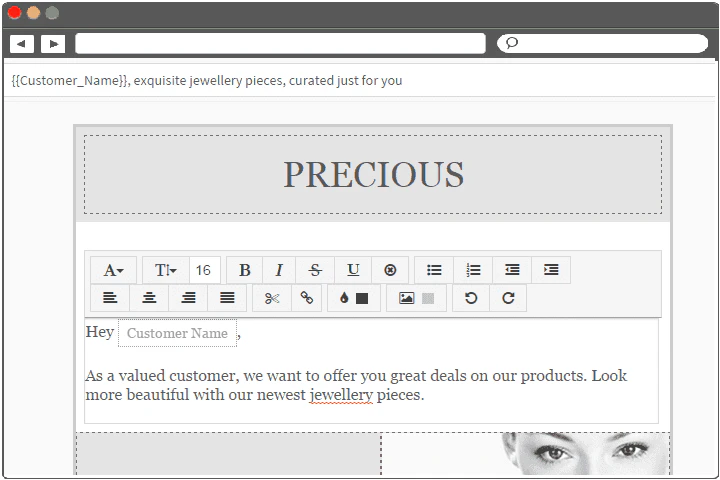Select the woman's face image block
720x480 pixels.
525,454
